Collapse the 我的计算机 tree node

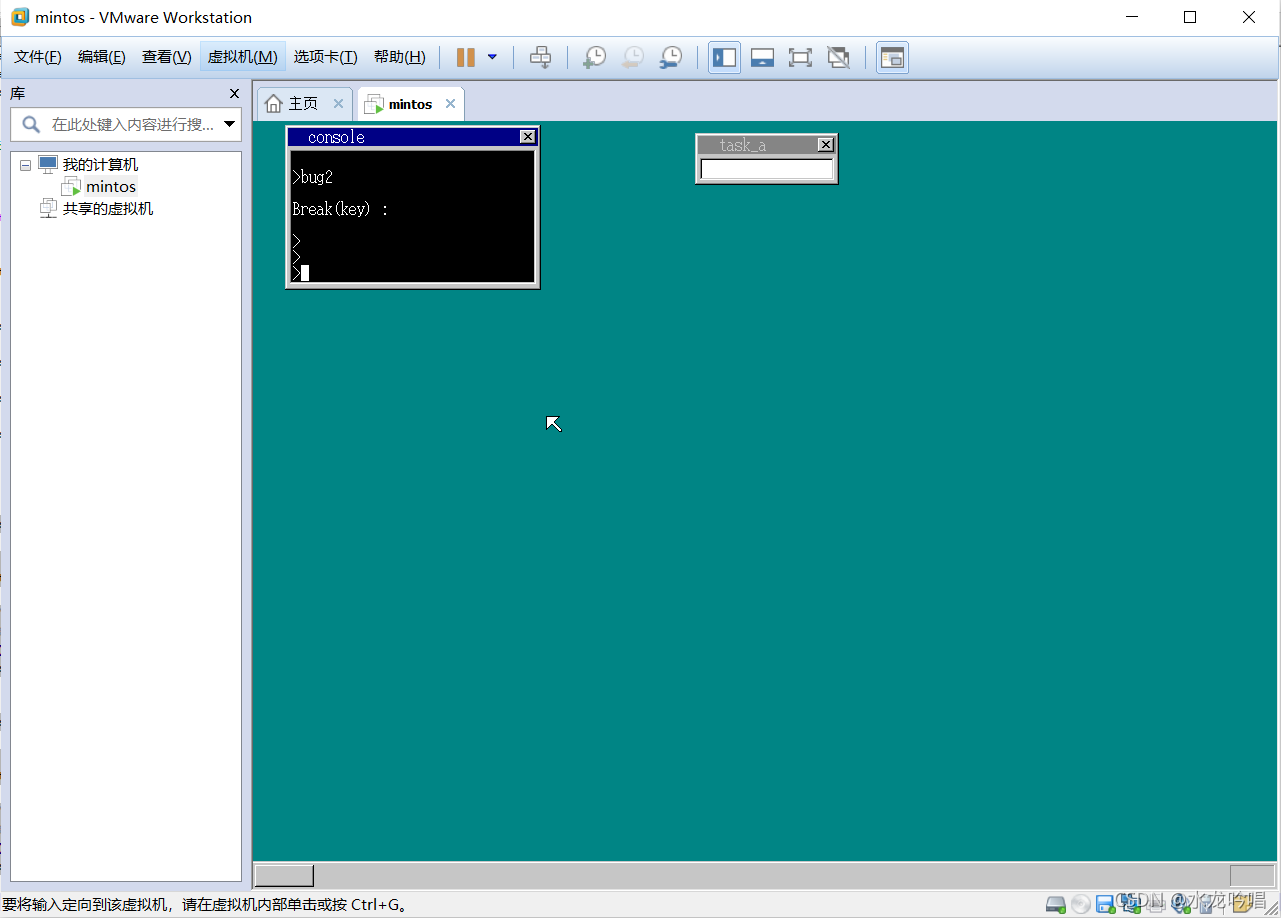tap(25, 165)
